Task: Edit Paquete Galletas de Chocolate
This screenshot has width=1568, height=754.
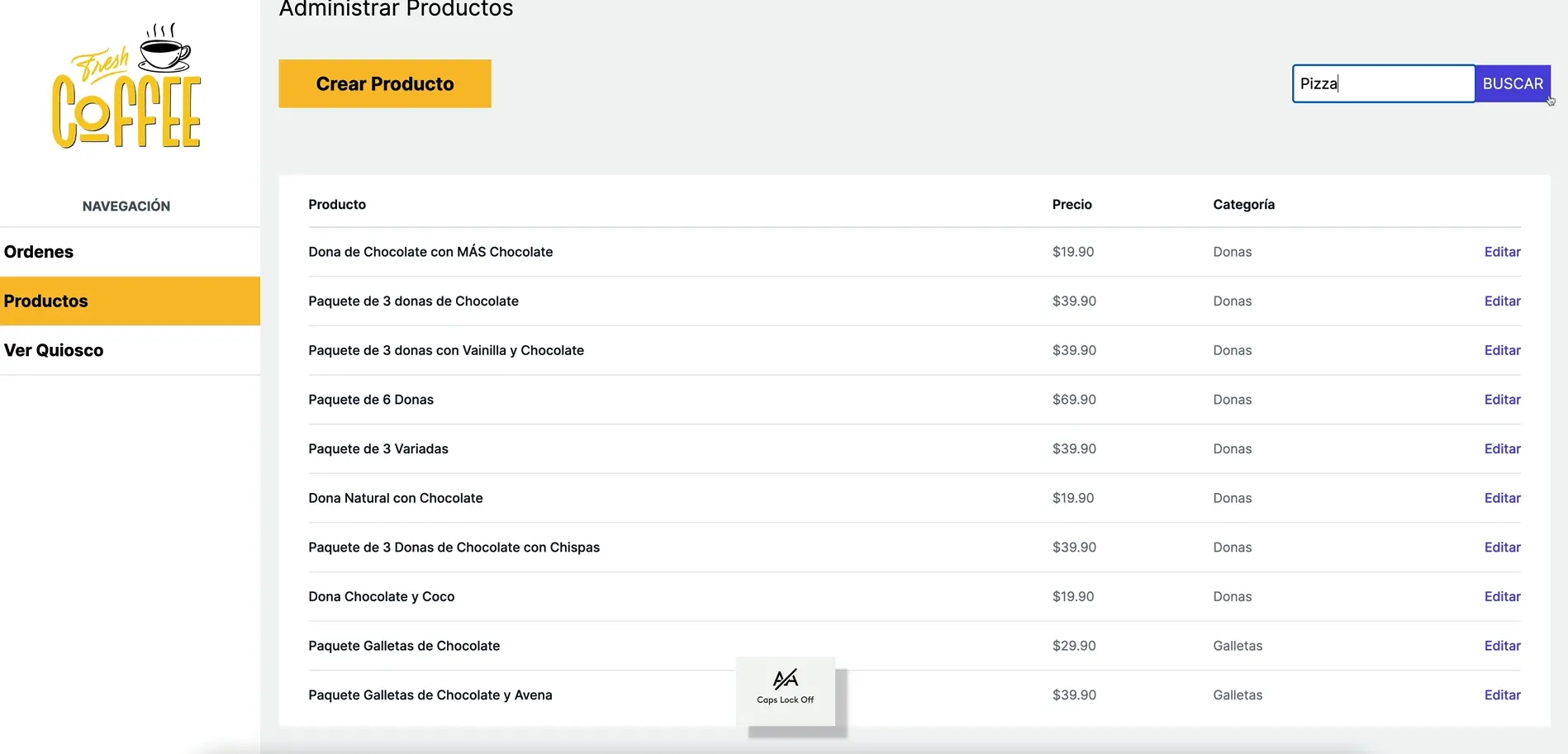Action: click(1501, 646)
